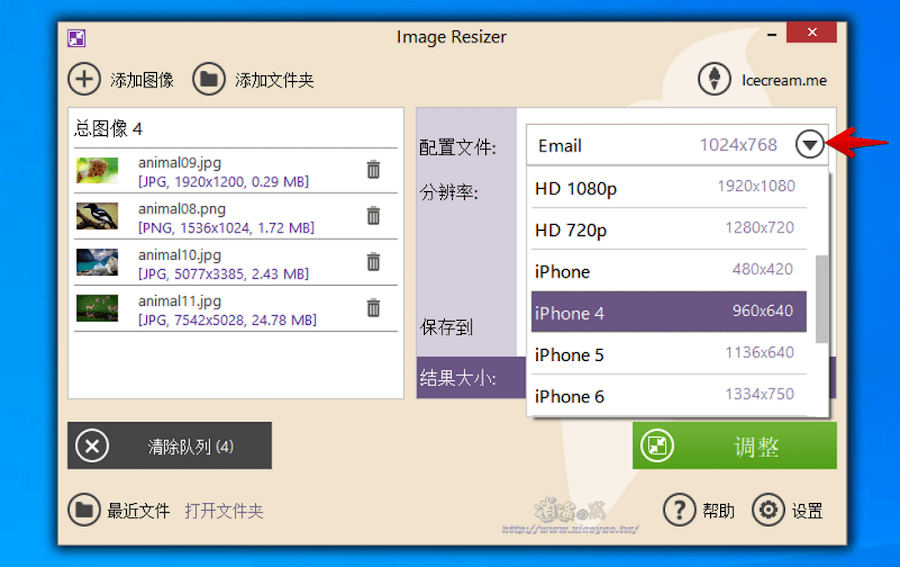Minimize the Image Resizer window
The width and height of the screenshot is (900, 567).
[772, 34]
